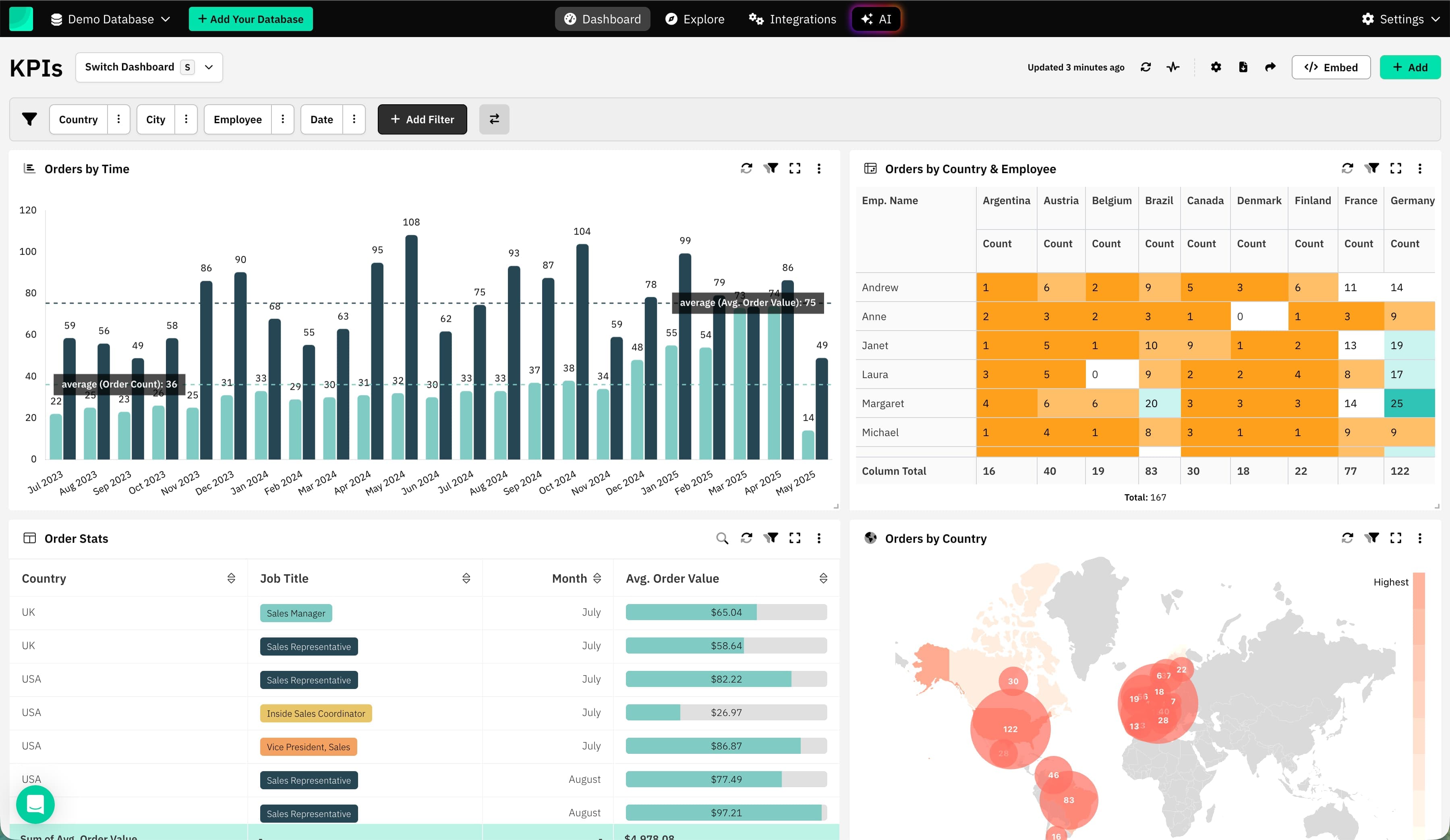Open dashboard settings gear icon
The width and height of the screenshot is (1450, 840).
coord(1216,67)
